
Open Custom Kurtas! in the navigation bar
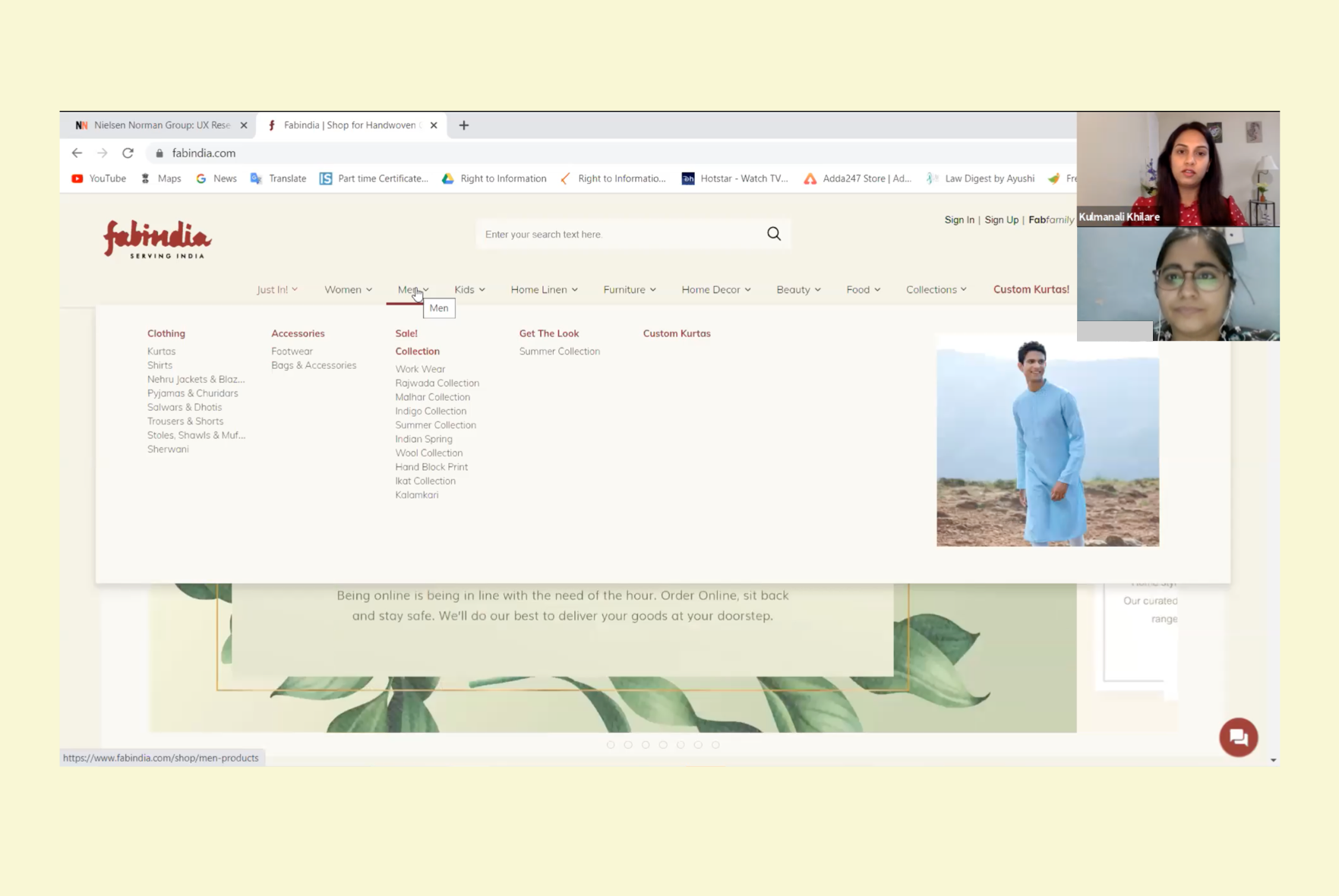pos(1031,289)
